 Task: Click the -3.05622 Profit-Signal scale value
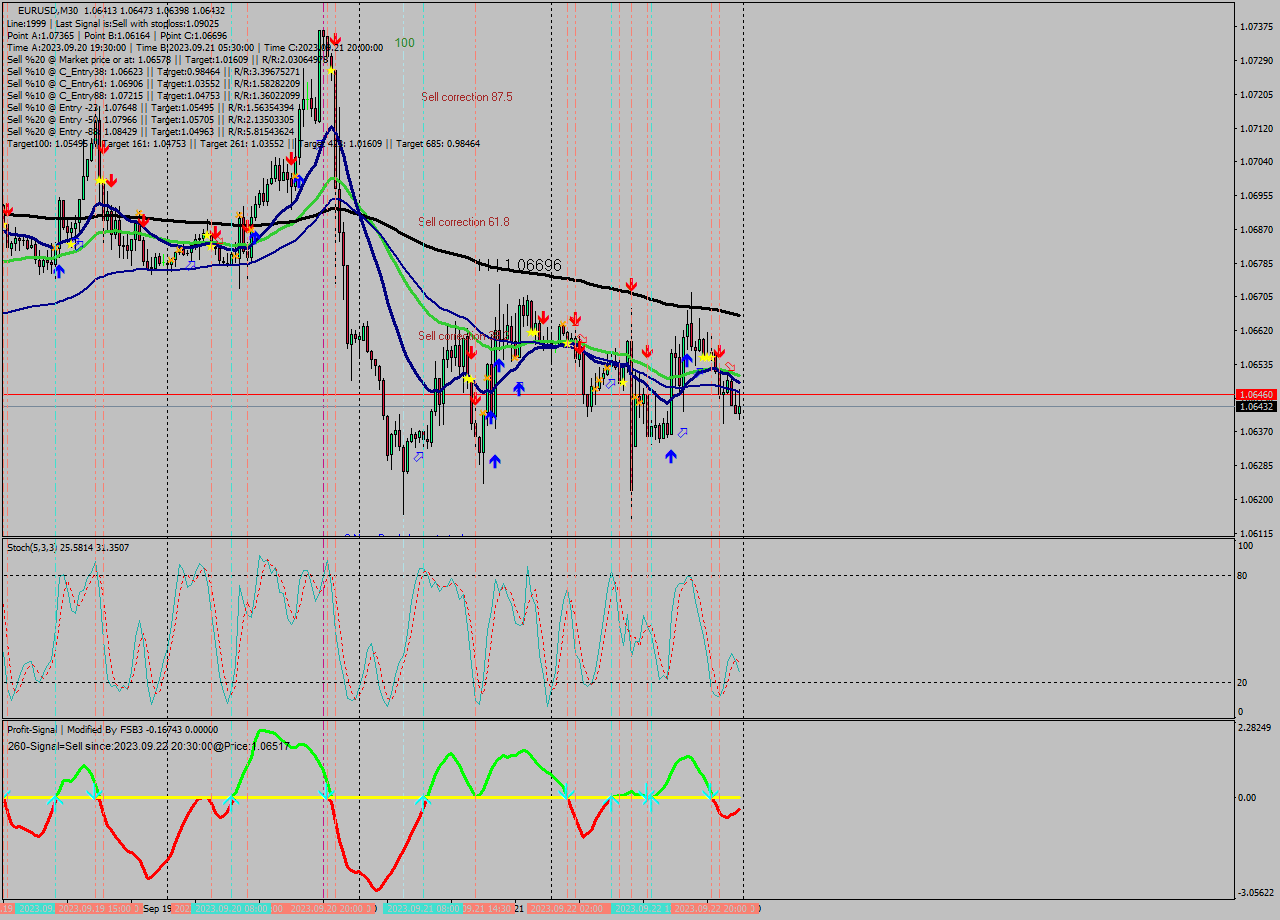pyautogui.click(x=1257, y=892)
